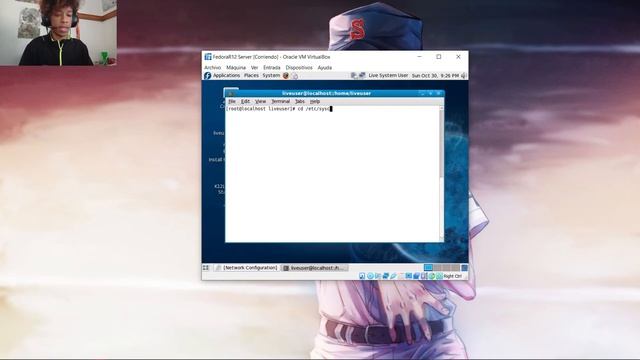Switch to liveuser@localhost terminal taskbar button
This screenshot has width=640, height=360.
(x=315, y=268)
